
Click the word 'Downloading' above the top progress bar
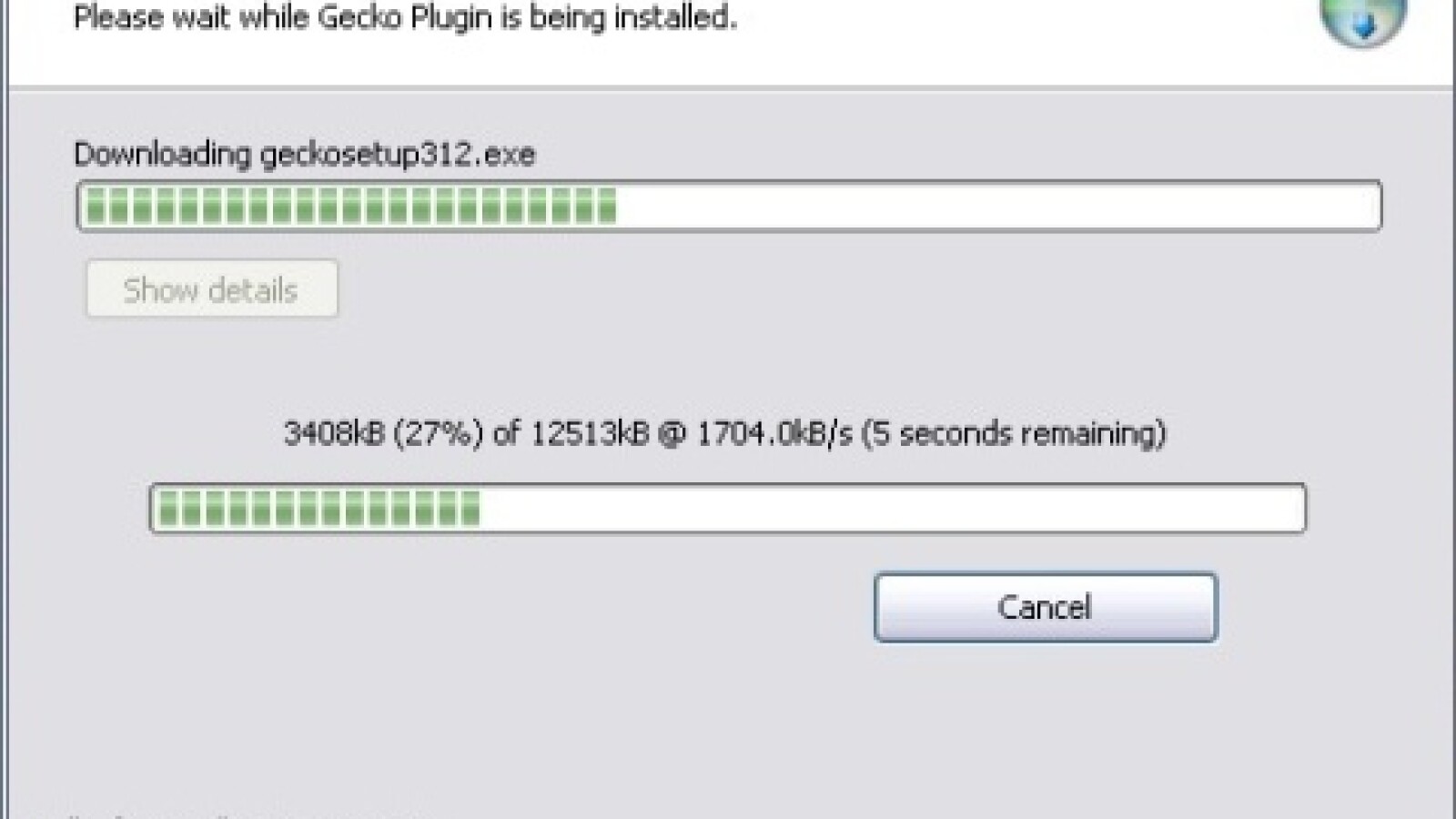point(162,154)
